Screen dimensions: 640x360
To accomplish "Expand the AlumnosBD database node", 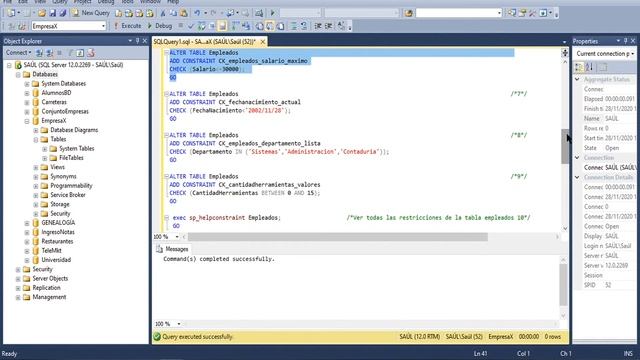I will (x=27, y=93).
